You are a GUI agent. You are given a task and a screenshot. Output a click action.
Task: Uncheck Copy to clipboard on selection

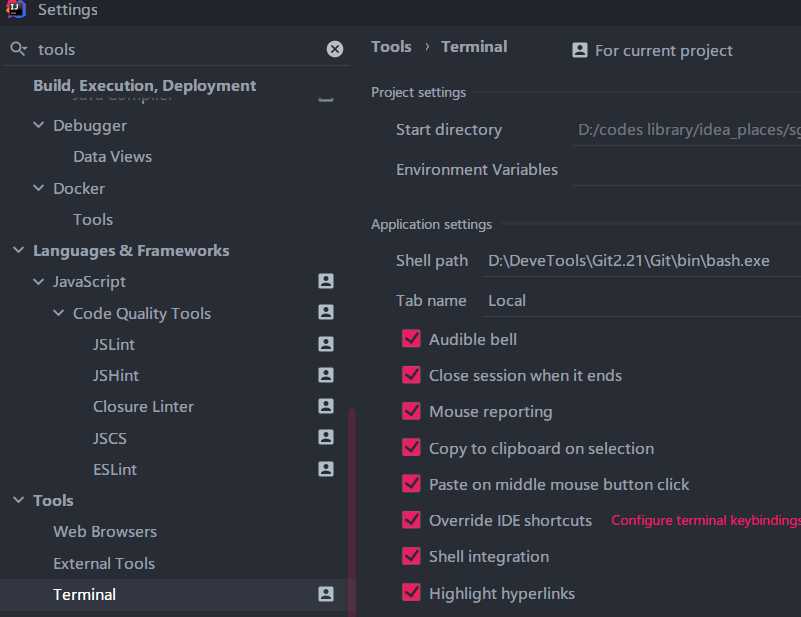(x=411, y=448)
